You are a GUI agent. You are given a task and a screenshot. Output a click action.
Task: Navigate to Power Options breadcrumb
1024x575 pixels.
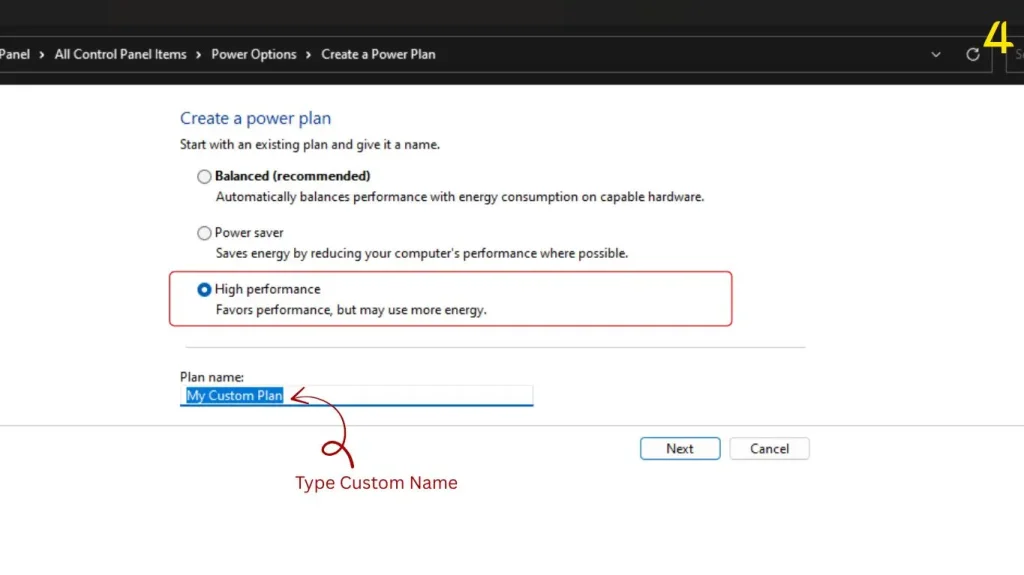point(253,55)
